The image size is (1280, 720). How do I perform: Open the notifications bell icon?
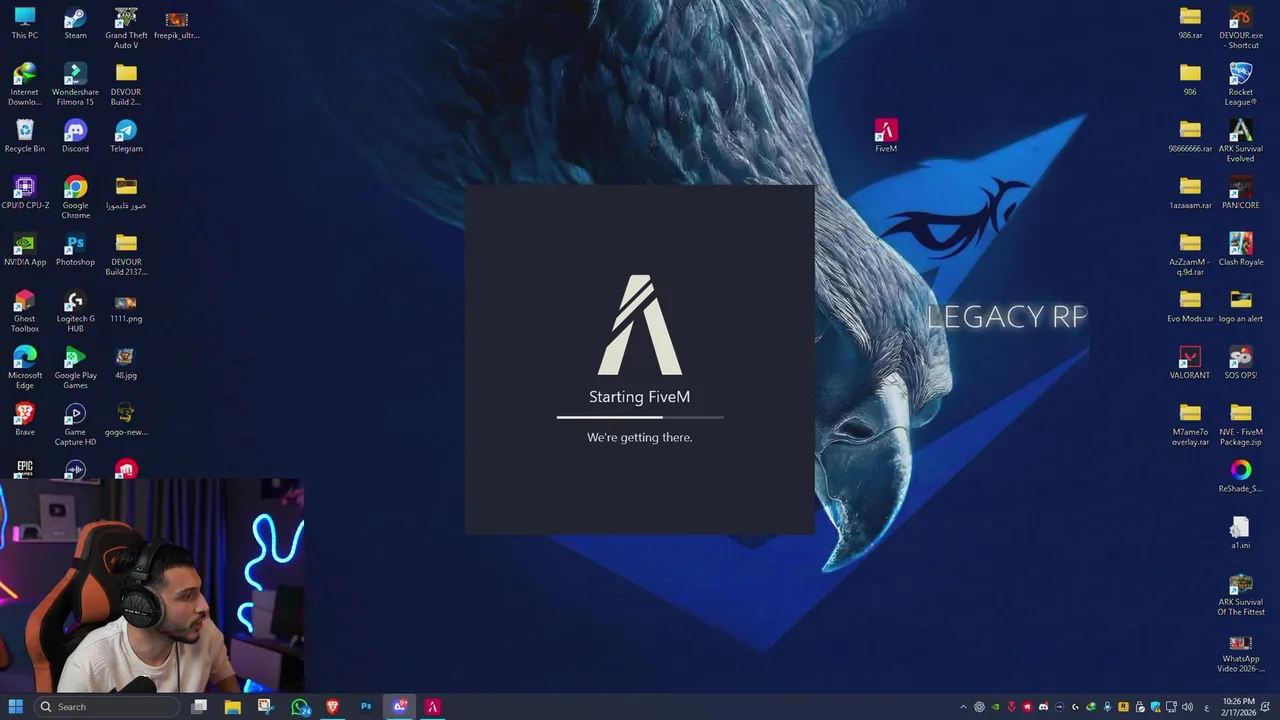[x=1265, y=707]
